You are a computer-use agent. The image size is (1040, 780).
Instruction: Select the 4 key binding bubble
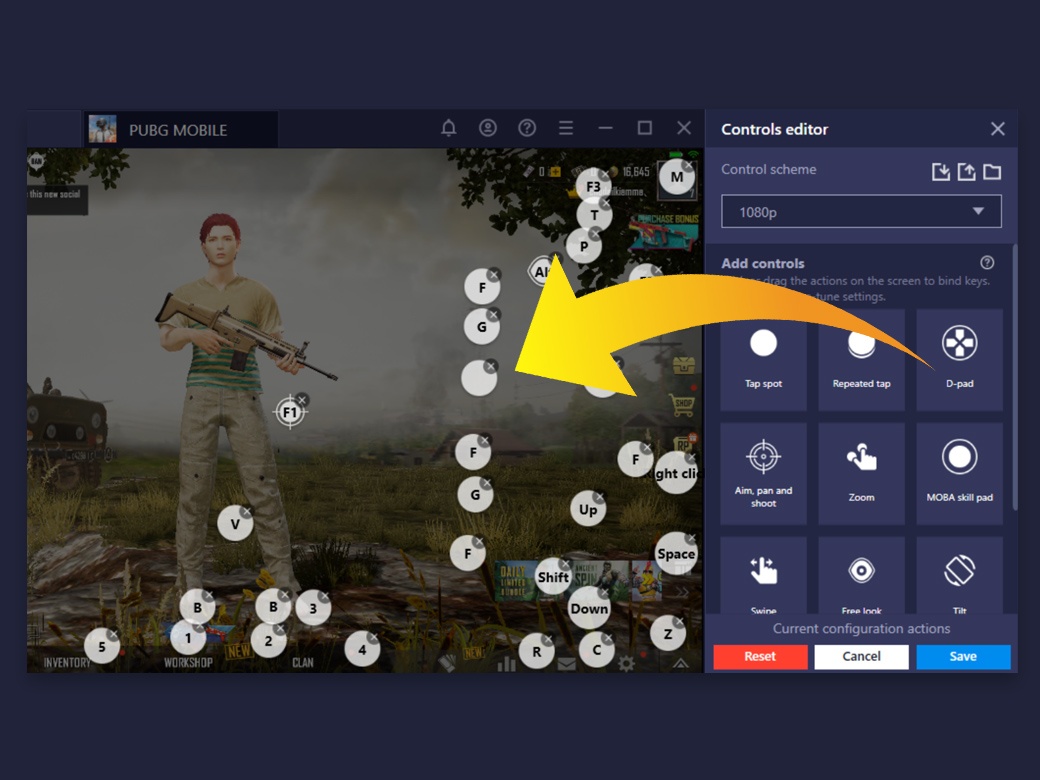pos(362,650)
